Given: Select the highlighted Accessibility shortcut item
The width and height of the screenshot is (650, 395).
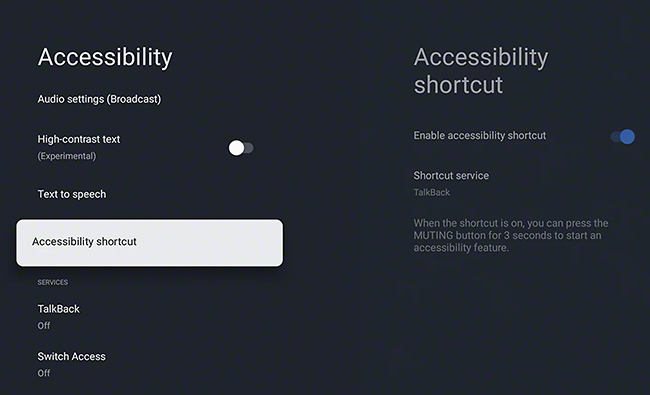Looking at the screenshot, I should point(150,243).
